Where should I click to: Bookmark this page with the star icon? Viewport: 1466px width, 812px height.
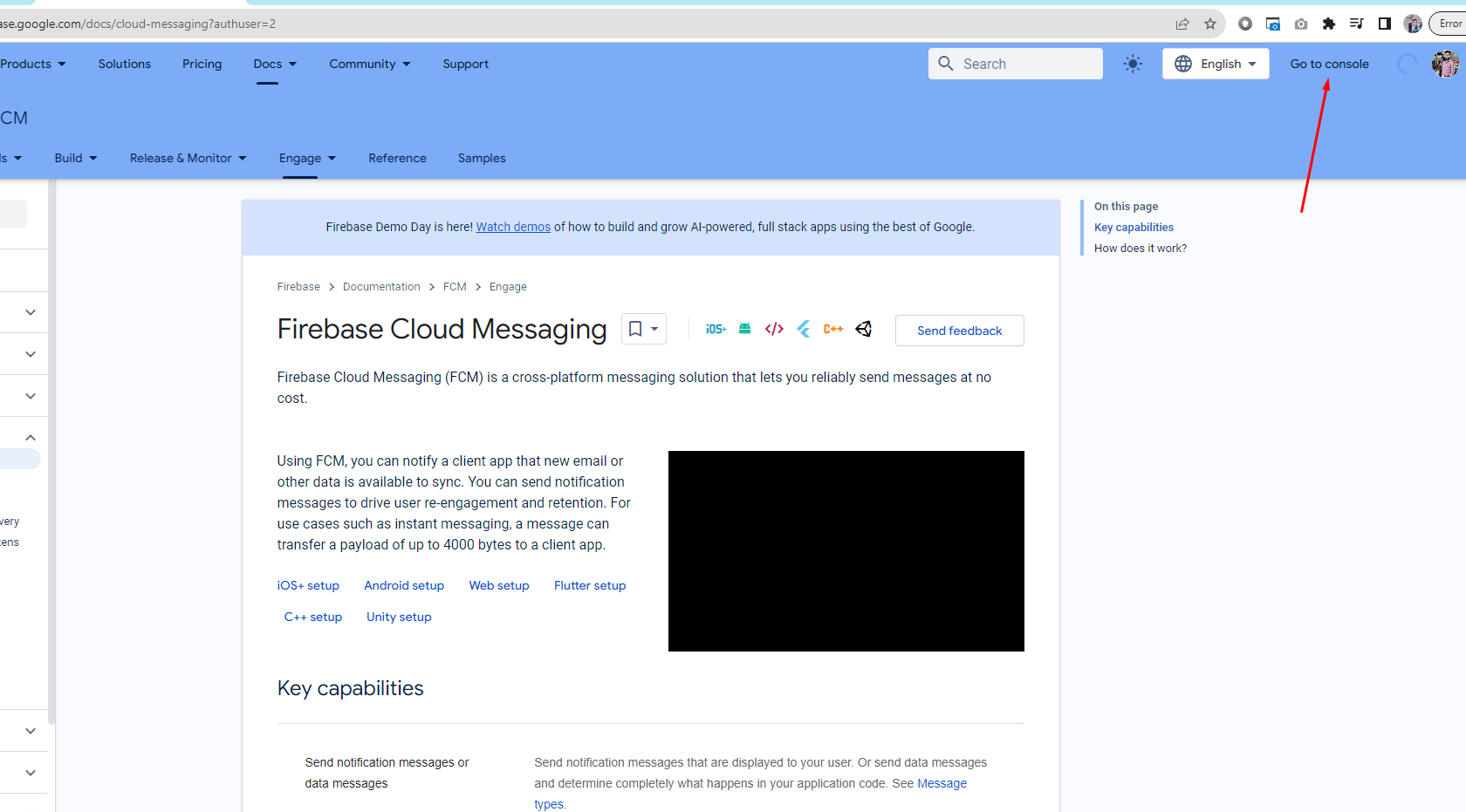point(1210,24)
